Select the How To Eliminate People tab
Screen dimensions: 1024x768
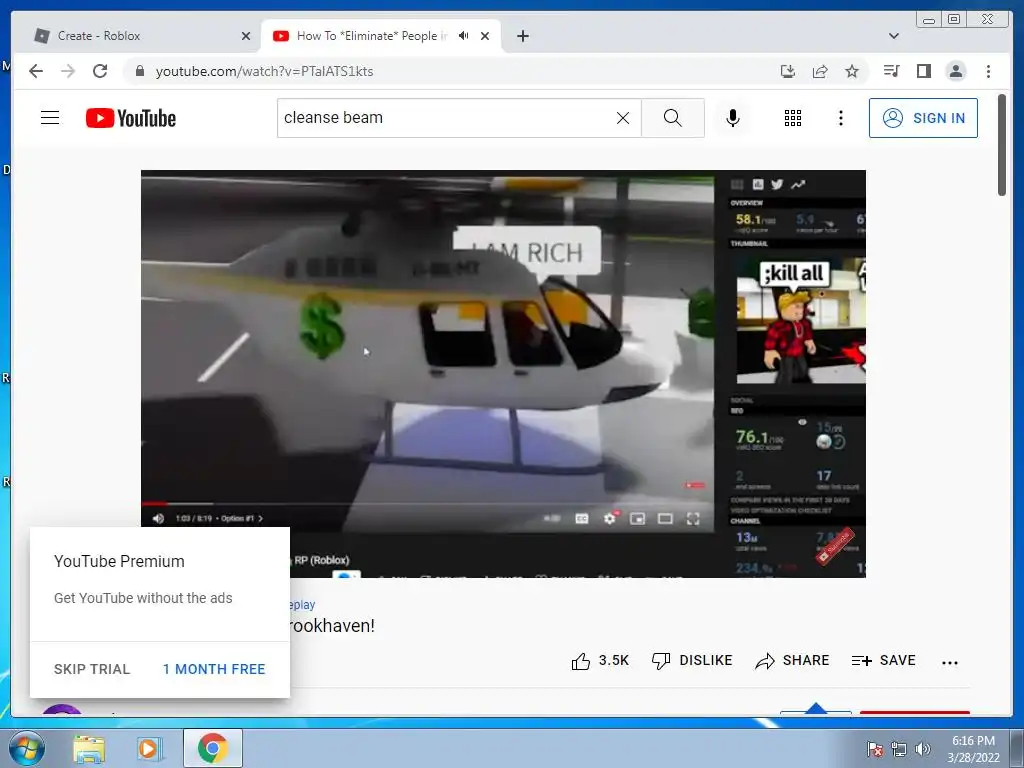pos(372,36)
